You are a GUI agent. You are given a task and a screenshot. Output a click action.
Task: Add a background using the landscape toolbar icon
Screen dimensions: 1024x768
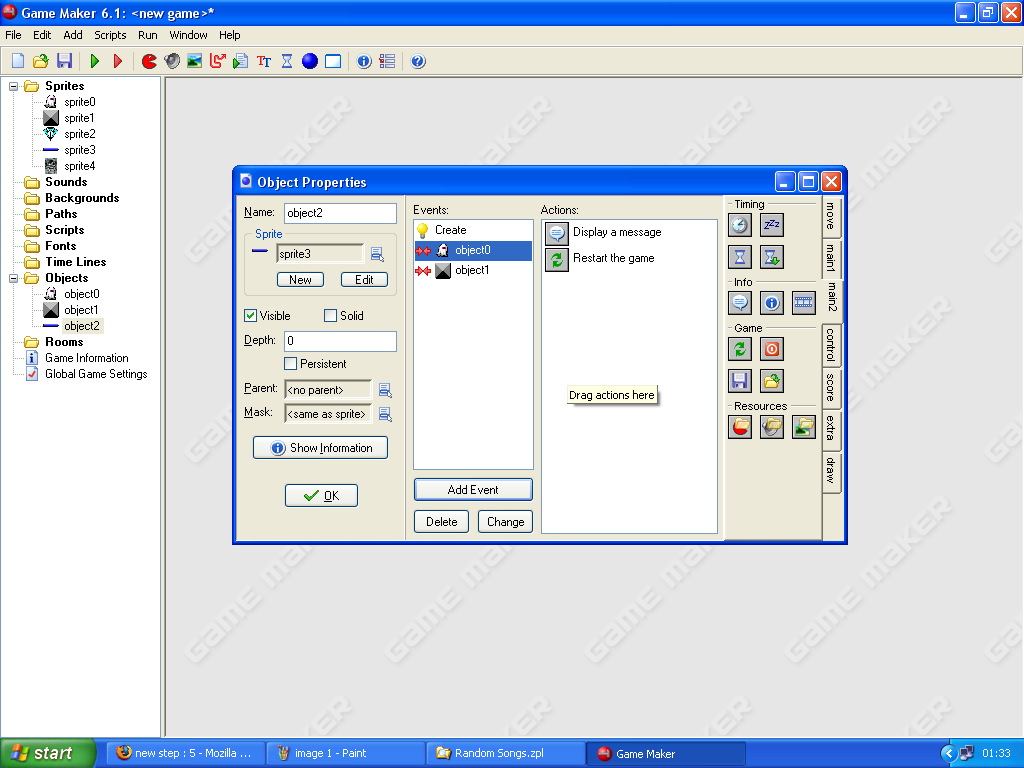point(195,61)
